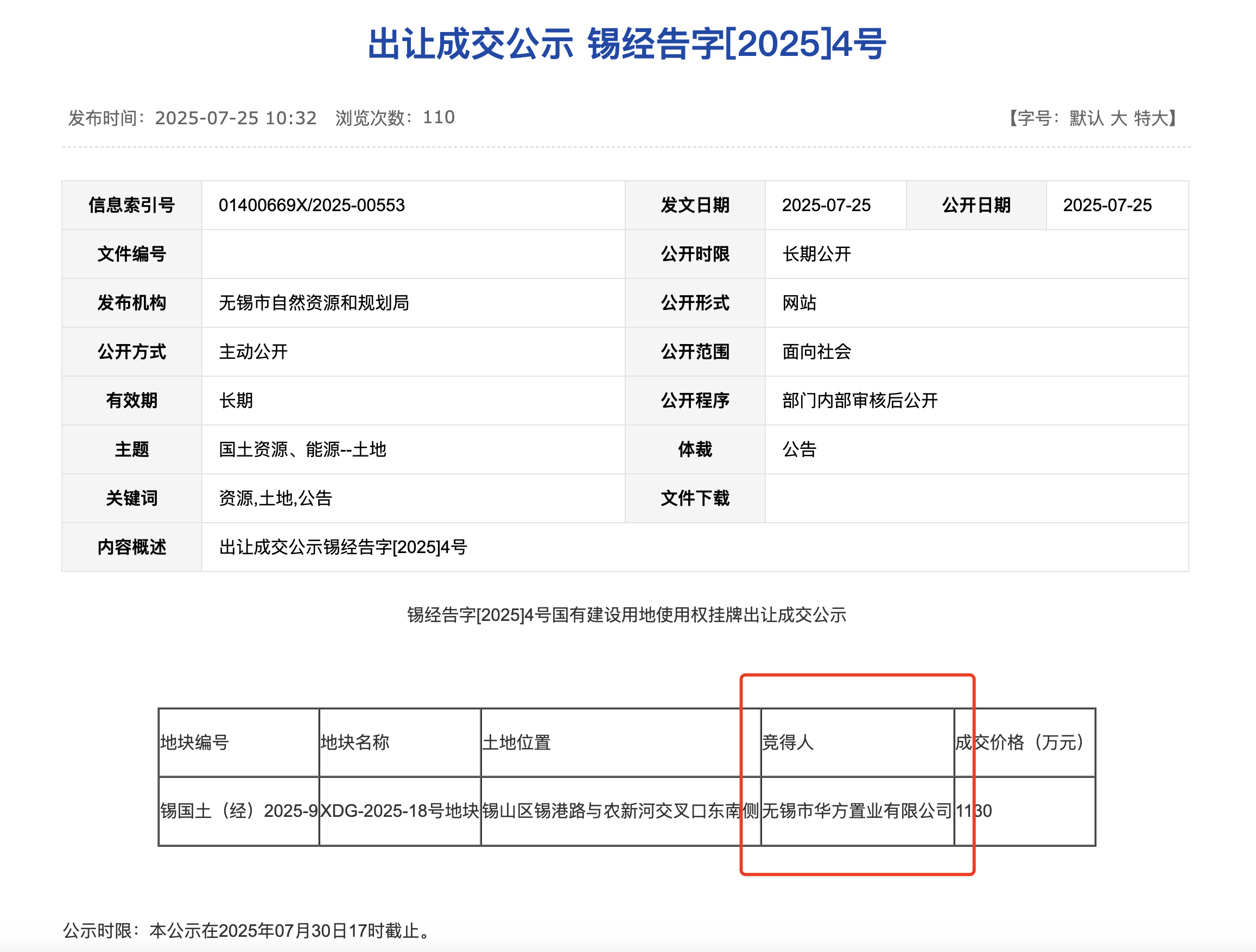Click the 成交价格（万元）column header
Screen dimensions: 1256x952
pyautogui.click(x=1022, y=742)
